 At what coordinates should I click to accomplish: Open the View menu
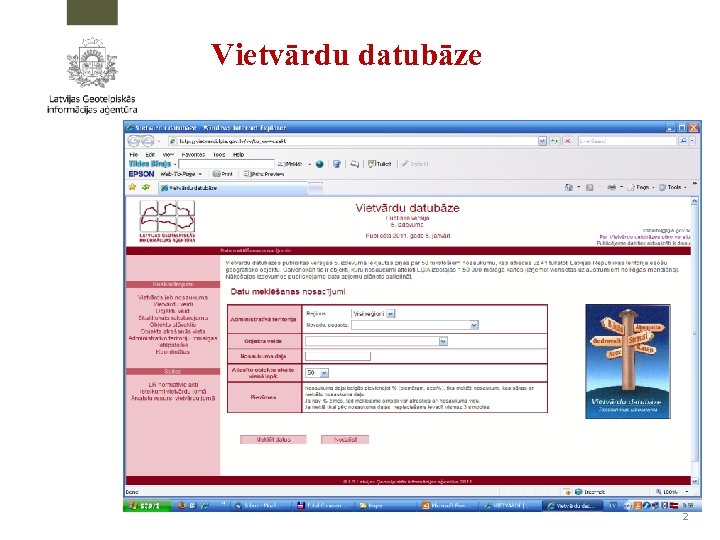click(168, 155)
